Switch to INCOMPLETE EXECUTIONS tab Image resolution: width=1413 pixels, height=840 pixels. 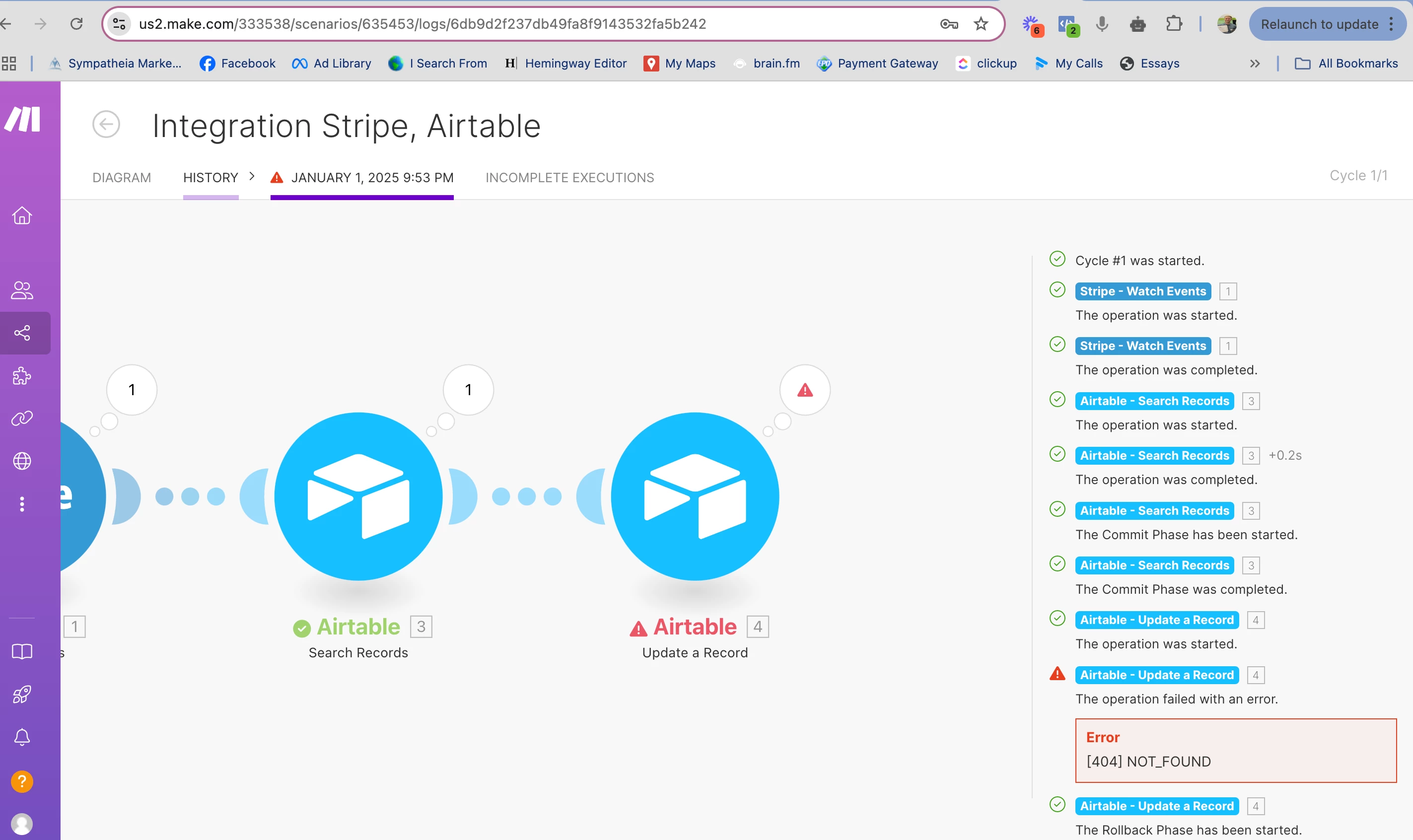point(569,178)
